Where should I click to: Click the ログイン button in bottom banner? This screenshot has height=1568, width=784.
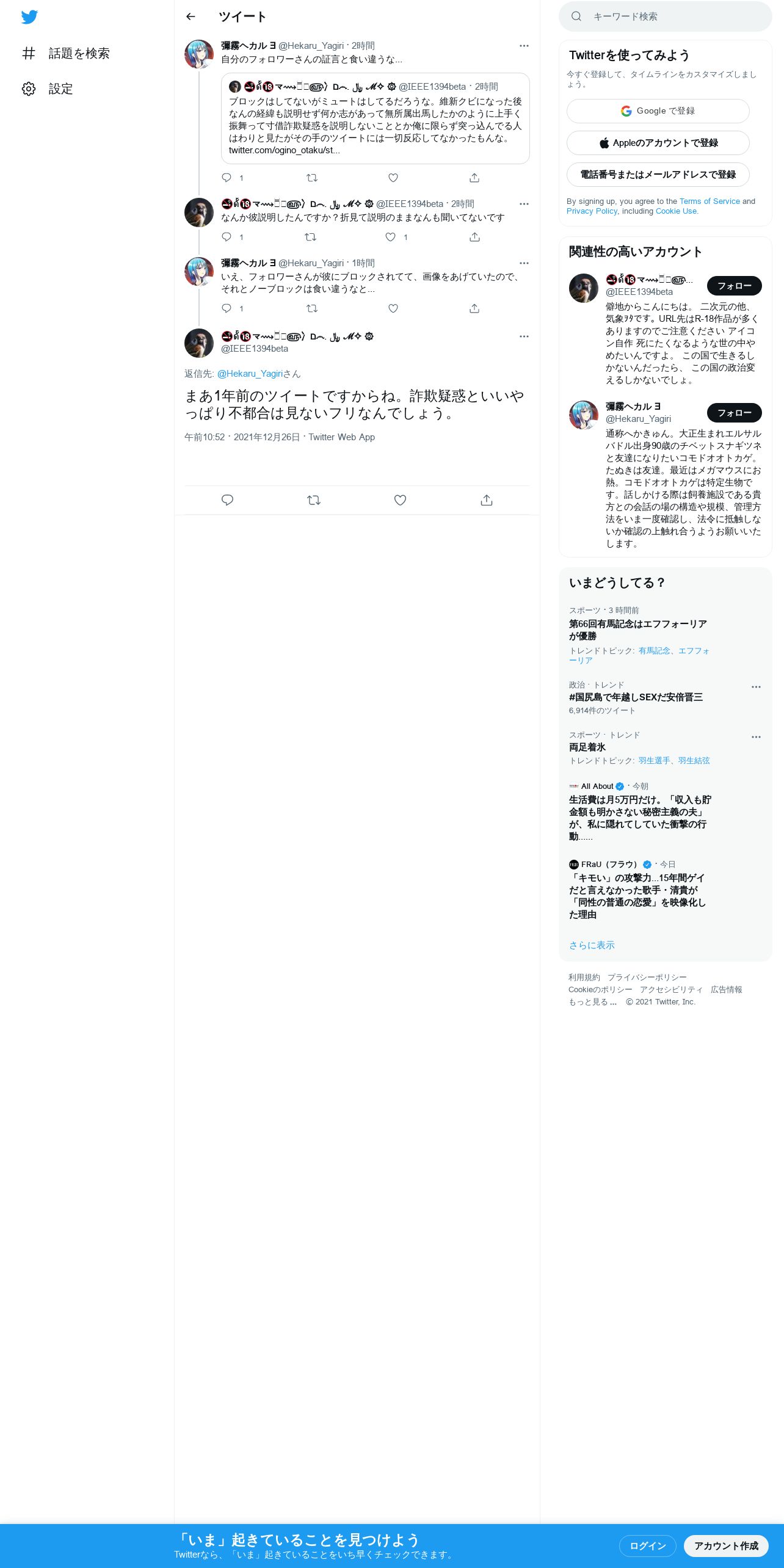[x=648, y=1545]
